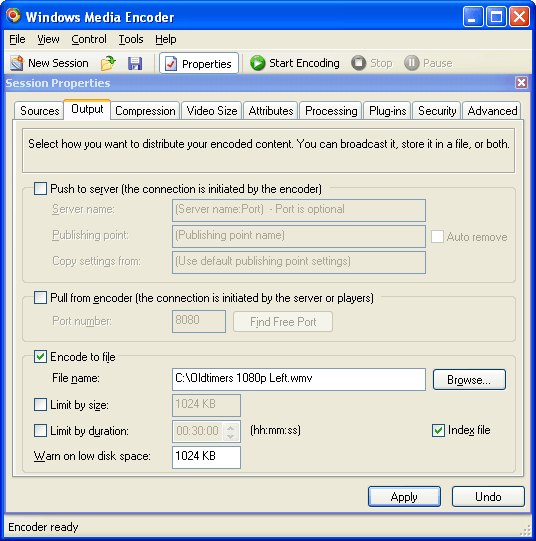Click the Browse... button
This screenshot has width=536, height=541.
point(469,380)
